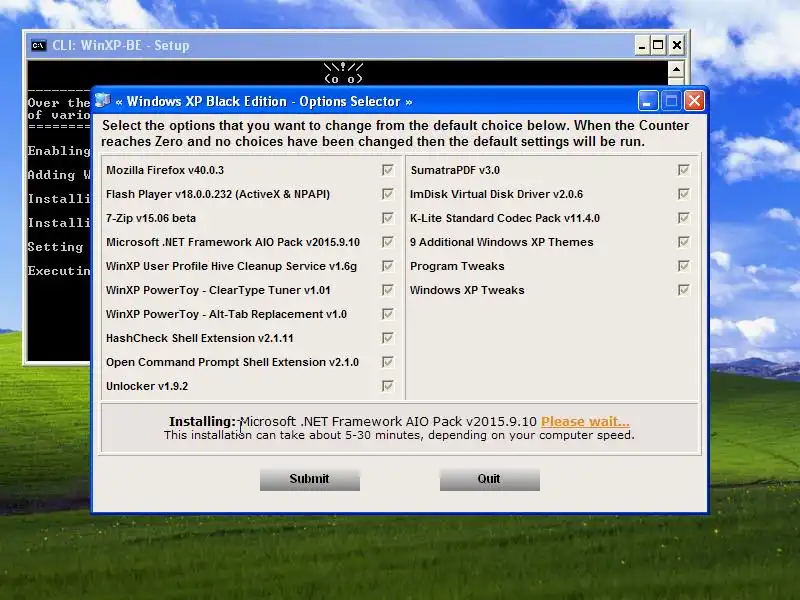Toggle the Unlocker v1.9.2 checkbox

point(388,386)
